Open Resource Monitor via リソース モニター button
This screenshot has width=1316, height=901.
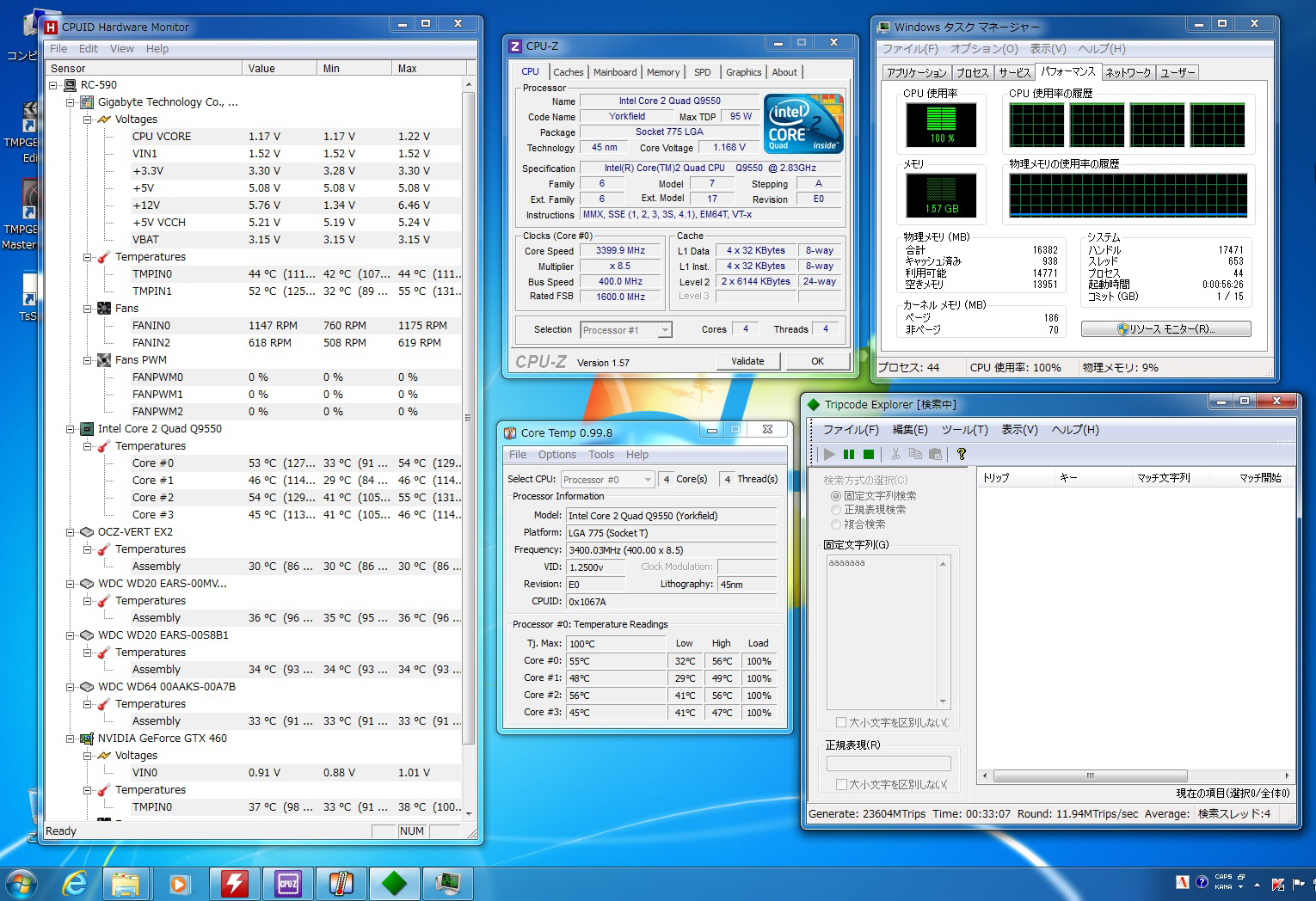pyautogui.click(x=1165, y=329)
